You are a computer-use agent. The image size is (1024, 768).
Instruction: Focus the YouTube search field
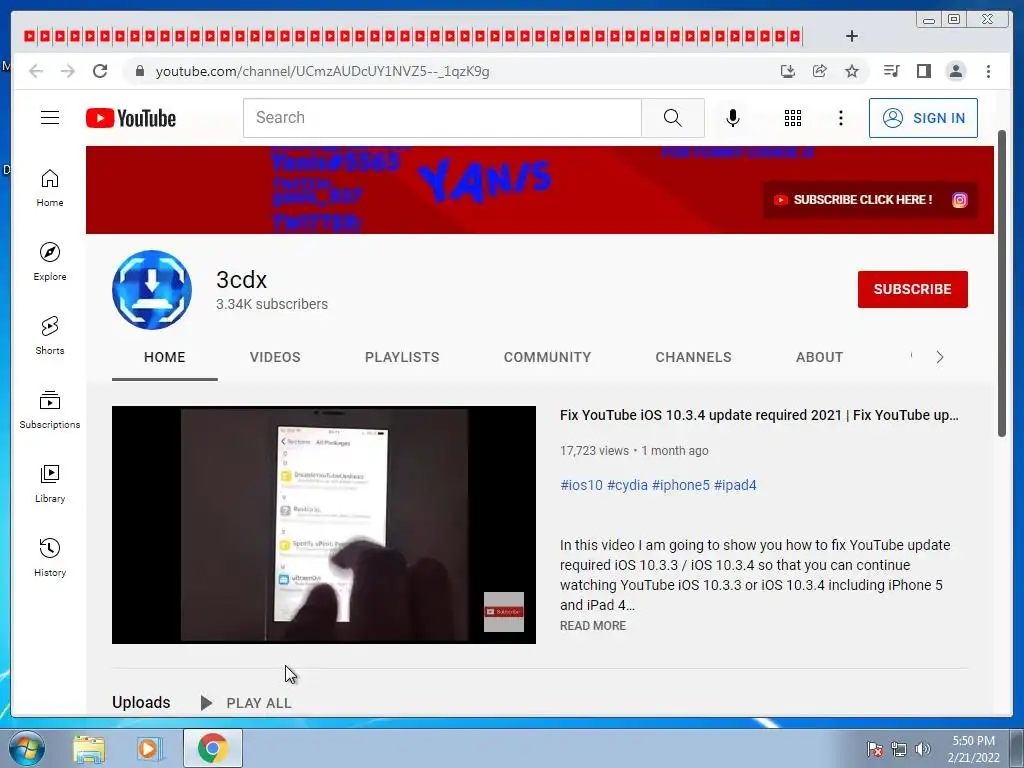pyautogui.click(x=442, y=118)
